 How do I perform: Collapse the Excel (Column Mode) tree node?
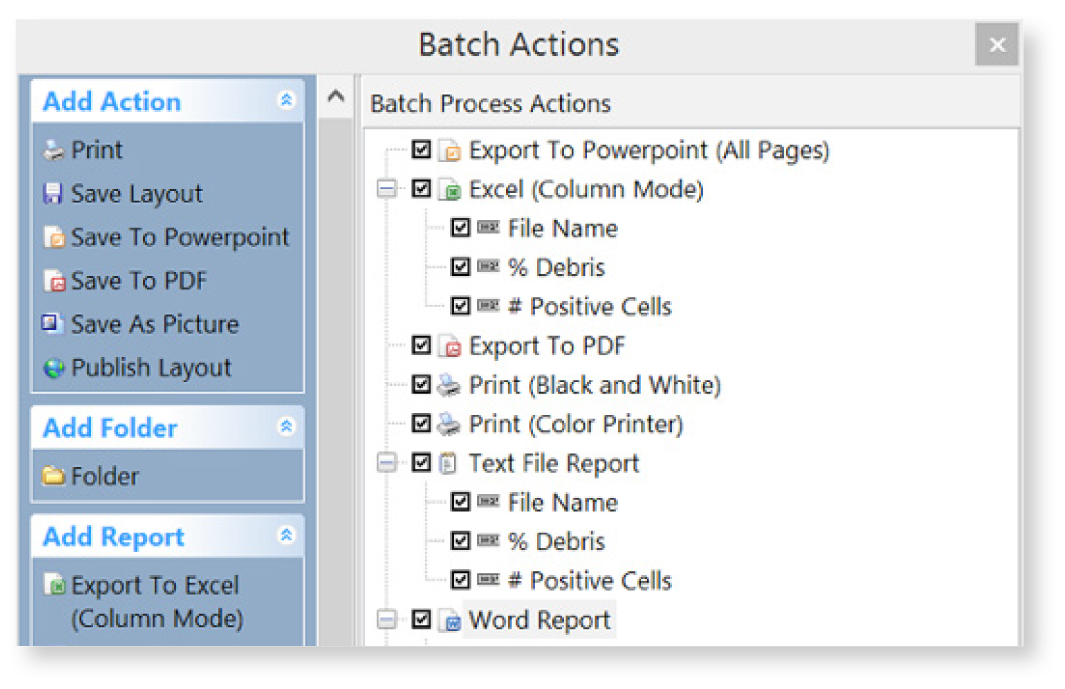coord(386,190)
